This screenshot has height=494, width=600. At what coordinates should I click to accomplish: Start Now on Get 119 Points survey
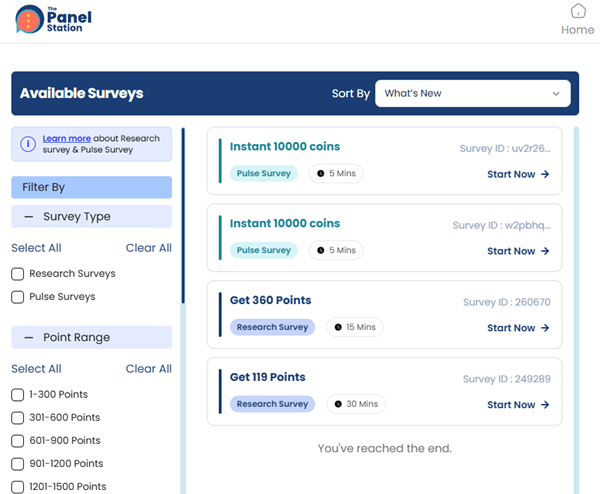coord(518,405)
